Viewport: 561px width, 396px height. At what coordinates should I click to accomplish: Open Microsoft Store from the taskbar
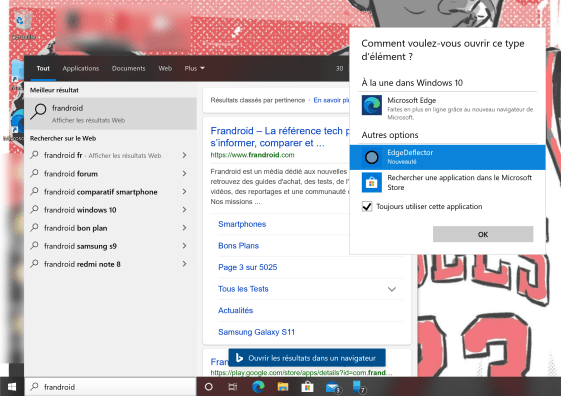click(307, 387)
